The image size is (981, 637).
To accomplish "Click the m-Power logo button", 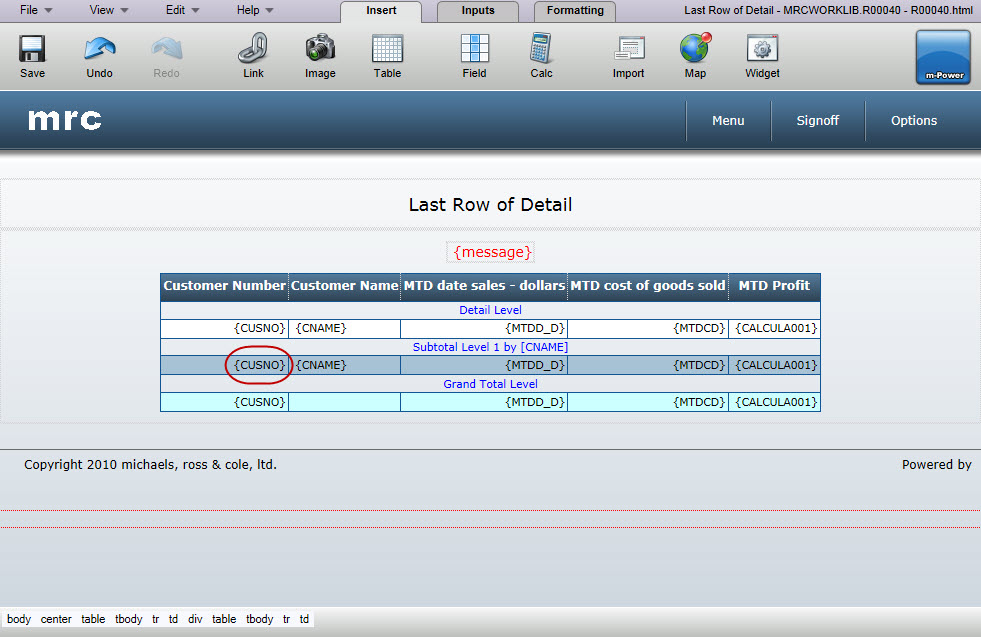I will point(943,58).
